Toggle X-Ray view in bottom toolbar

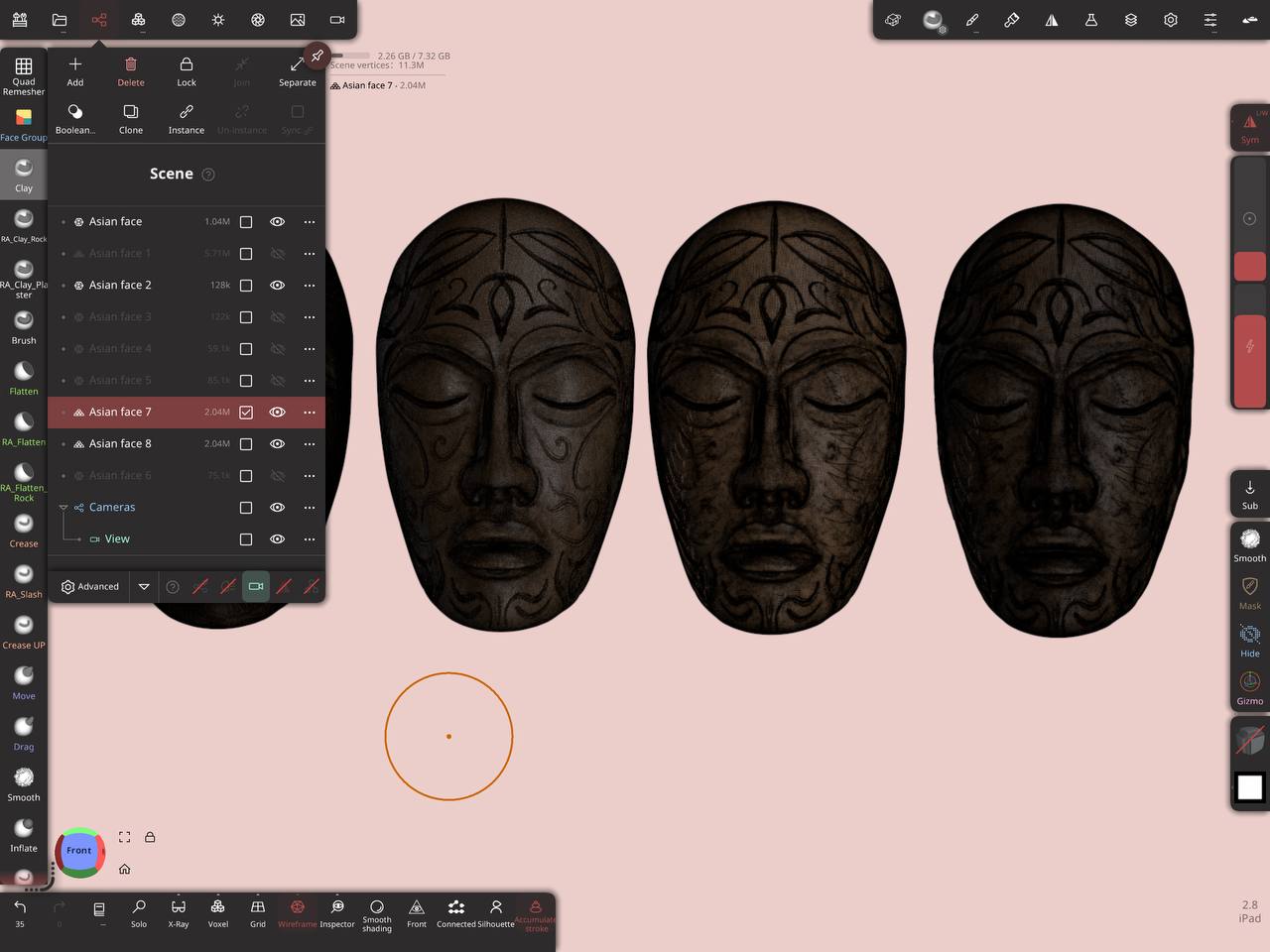click(179, 912)
